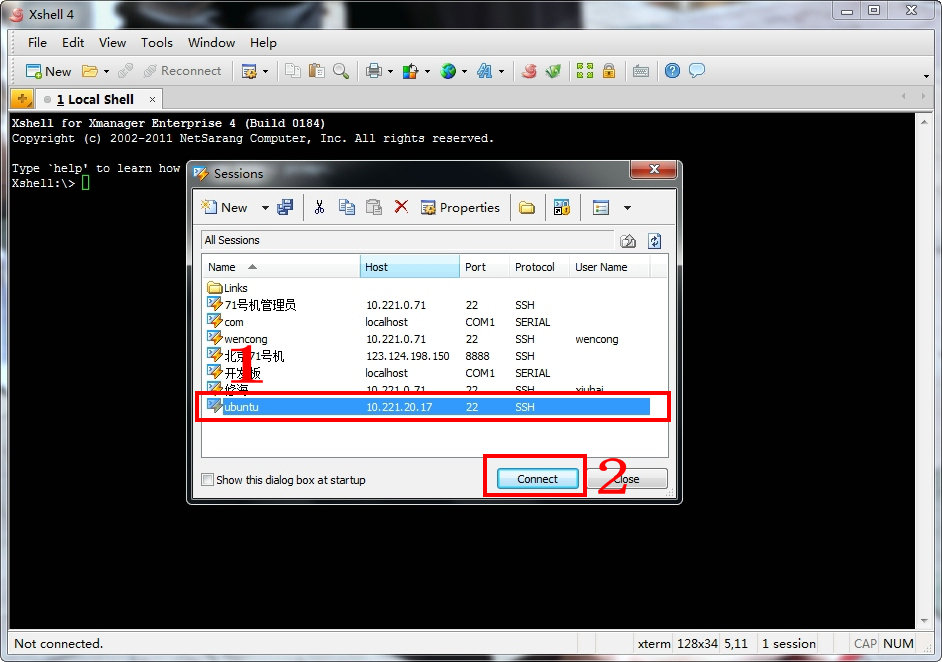
Task: Click the Font icon in main toolbar
Action: 484,71
